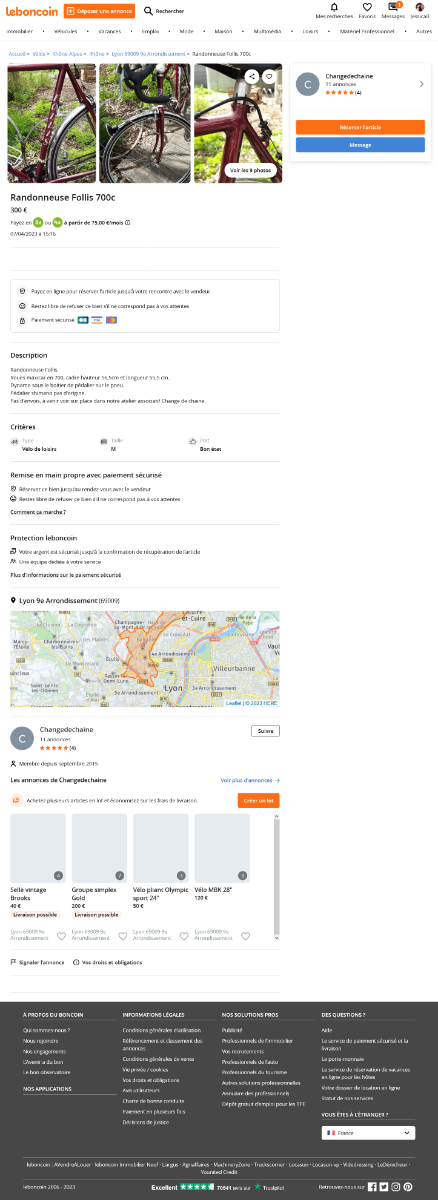Click the share icon on photo
The width and height of the screenshot is (438, 1200).
[252, 76]
